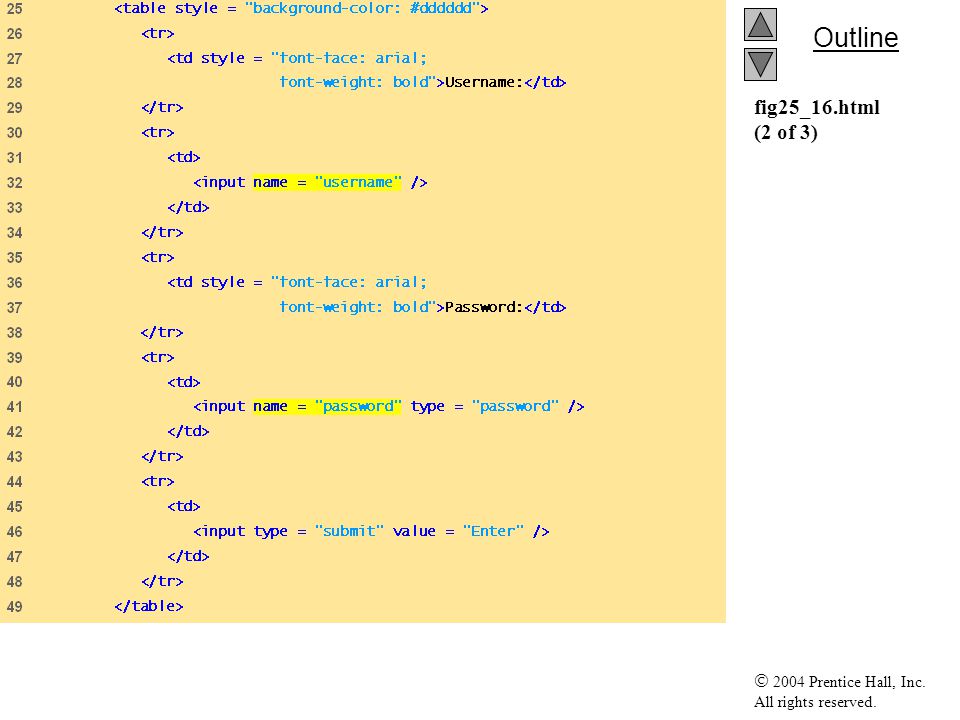Click the closing </table> tag
The width and height of the screenshot is (960, 720).
pyautogui.click(x=149, y=606)
